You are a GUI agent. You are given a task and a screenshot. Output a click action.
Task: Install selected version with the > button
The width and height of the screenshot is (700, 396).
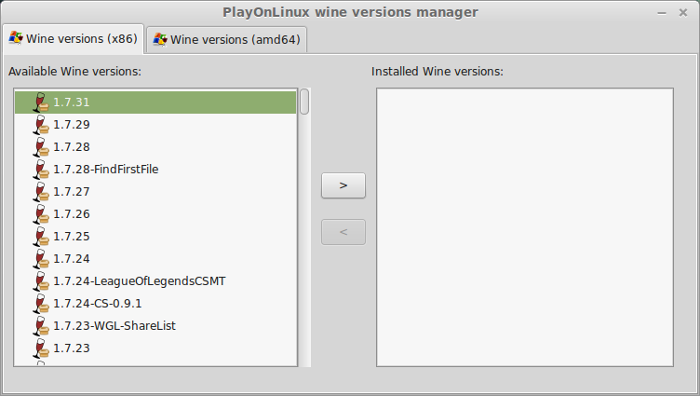click(343, 185)
